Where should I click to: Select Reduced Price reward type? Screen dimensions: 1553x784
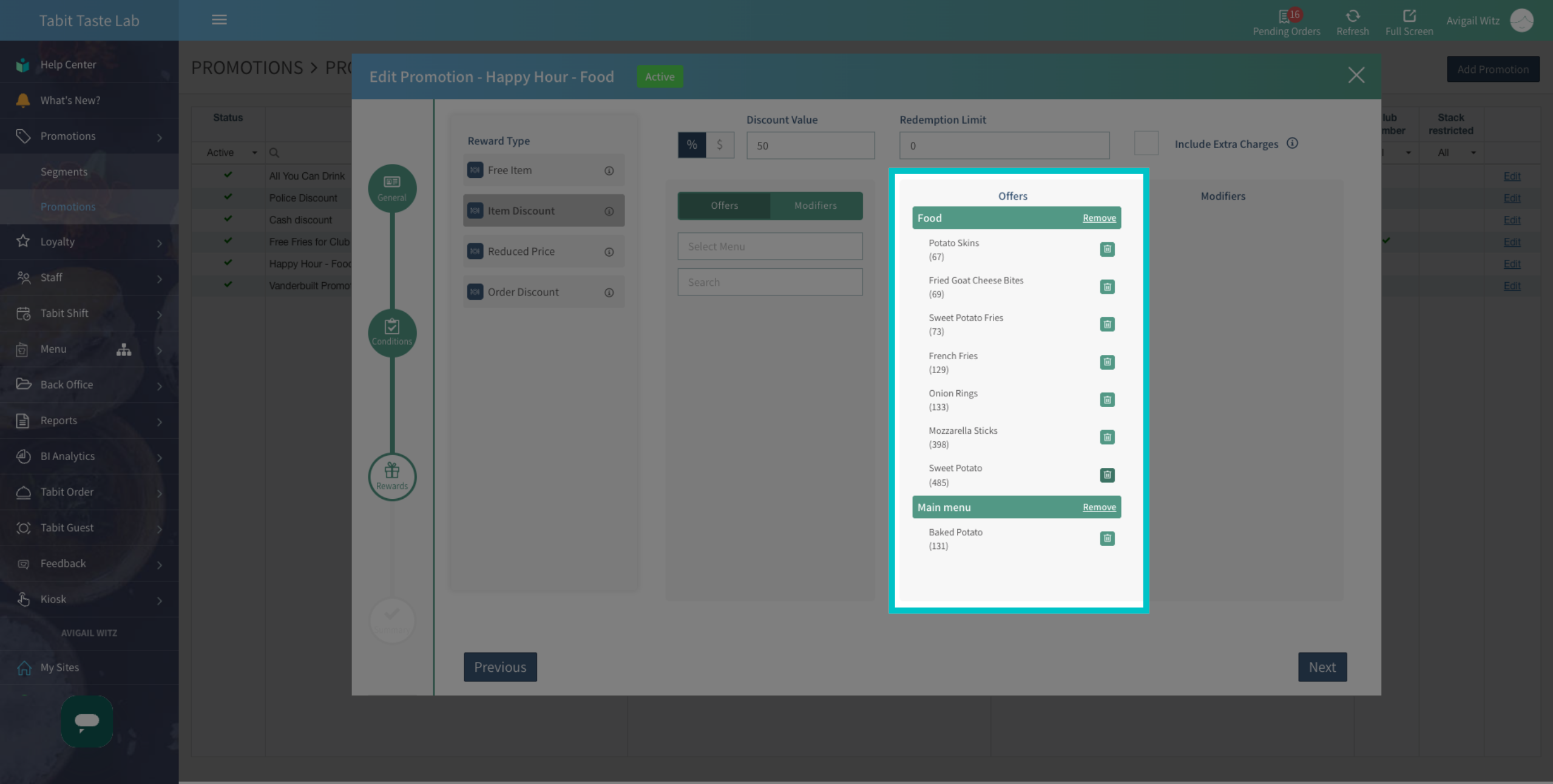pyautogui.click(x=543, y=251)
